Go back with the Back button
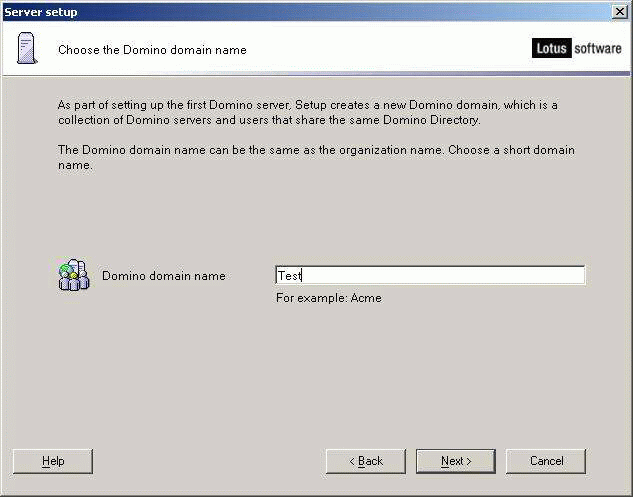The width and height of the screenshot is (633, 497). pyautogui.click(x=366, y=461)
